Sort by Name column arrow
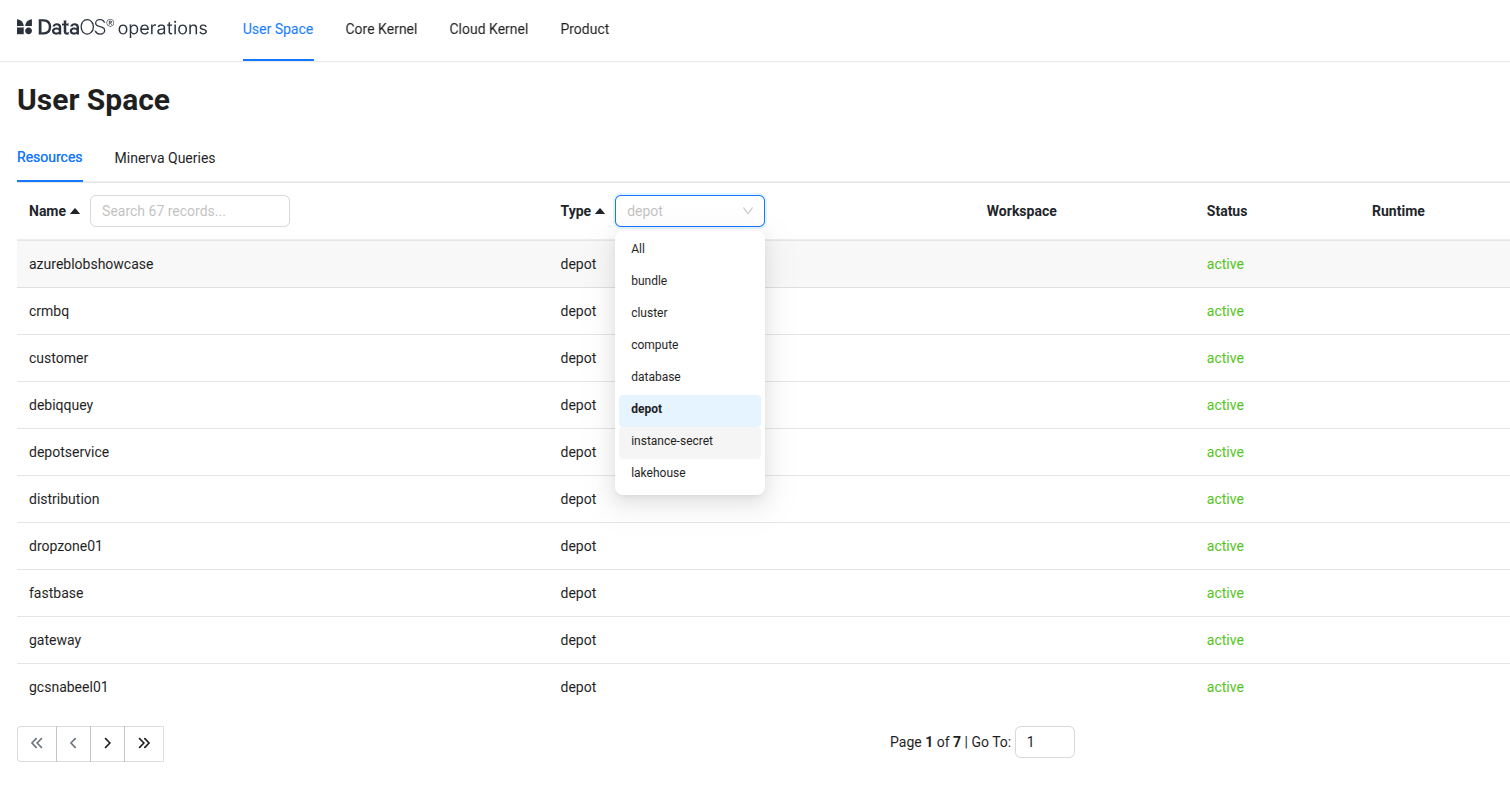The width and height of the screenshot is (1510, 812). (x=75, y=211)
